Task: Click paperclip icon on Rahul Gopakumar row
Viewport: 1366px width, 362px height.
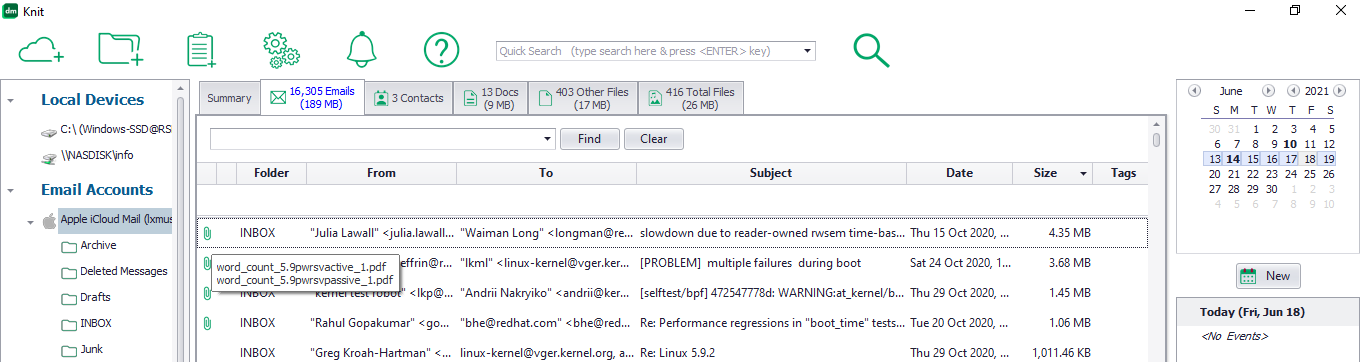Action: pos(207,323)
